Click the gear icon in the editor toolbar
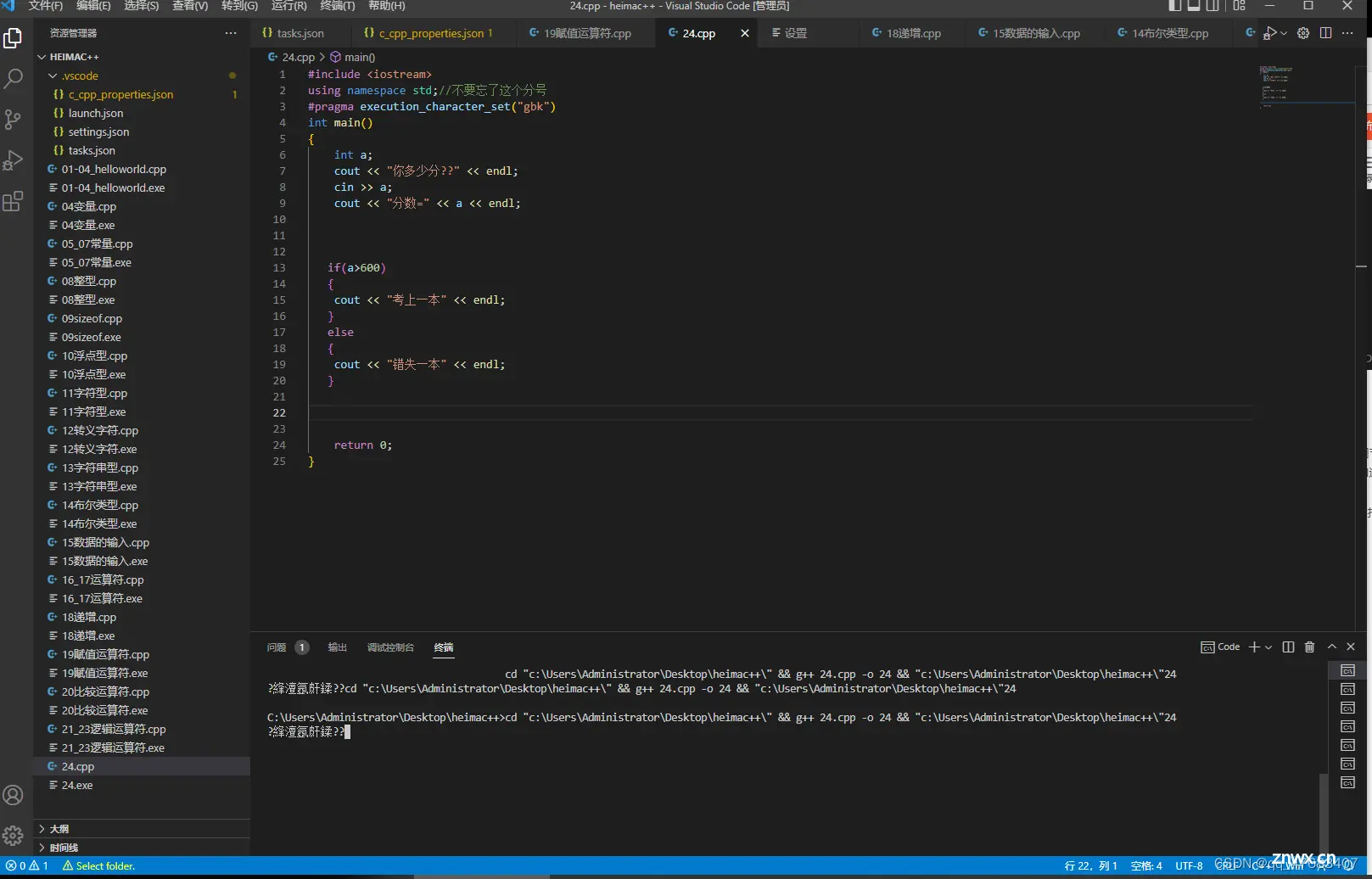The image size is (1372, 879). (x=1303, y=33)
